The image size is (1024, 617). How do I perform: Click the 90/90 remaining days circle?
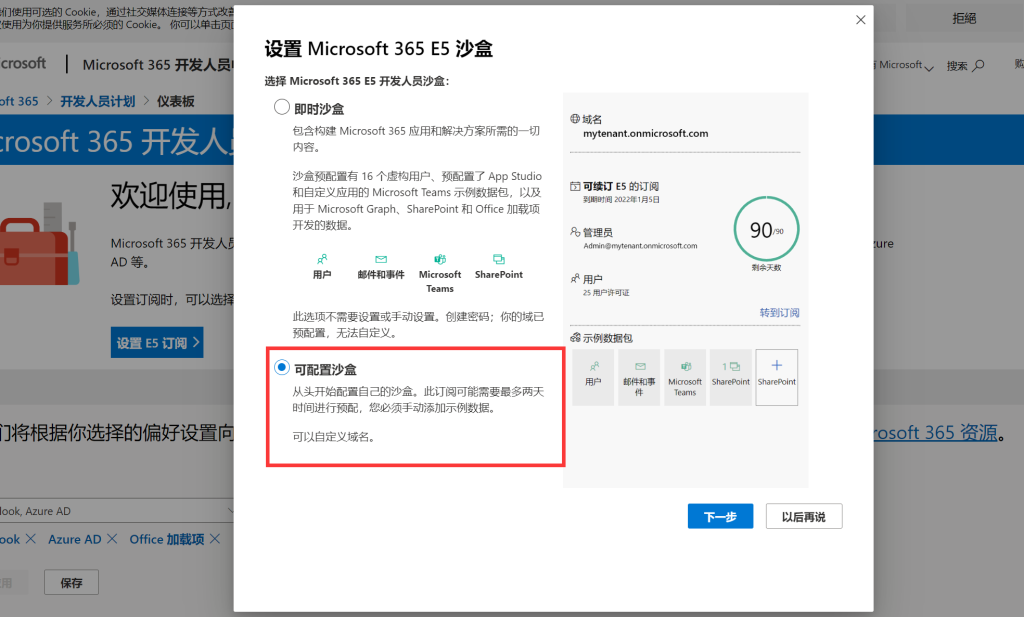(766, 229)
